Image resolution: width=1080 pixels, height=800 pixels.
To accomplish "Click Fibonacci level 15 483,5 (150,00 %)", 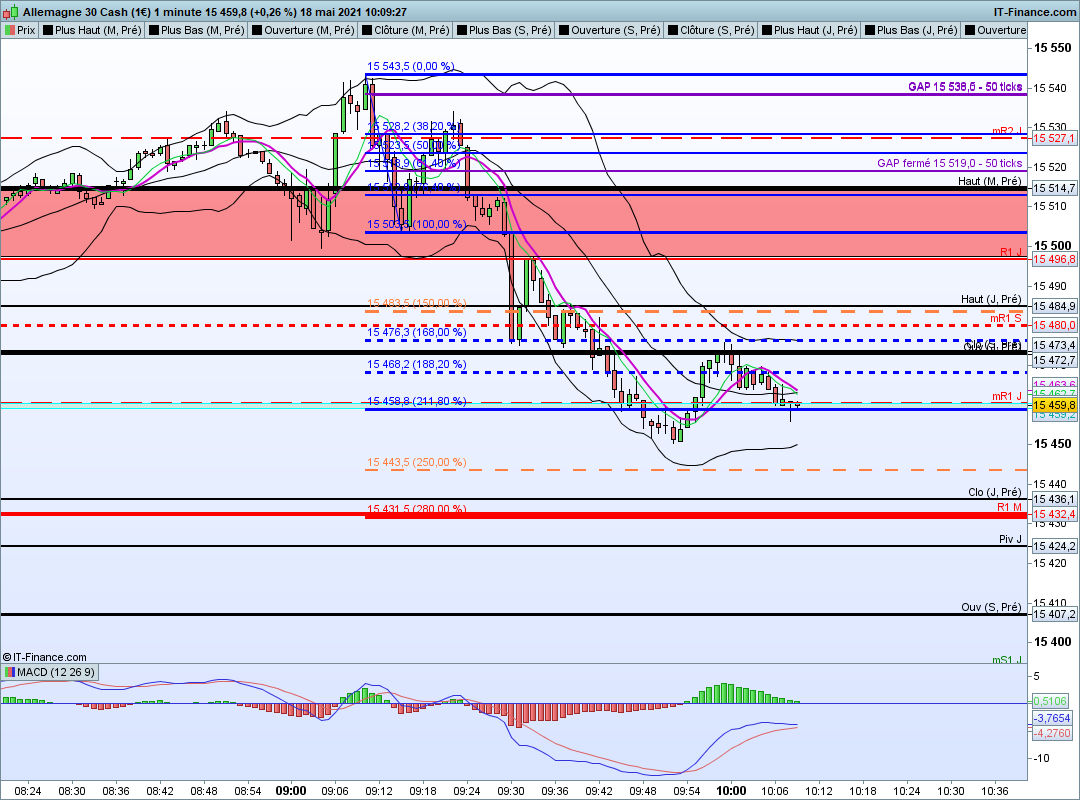I will point(416,302).
